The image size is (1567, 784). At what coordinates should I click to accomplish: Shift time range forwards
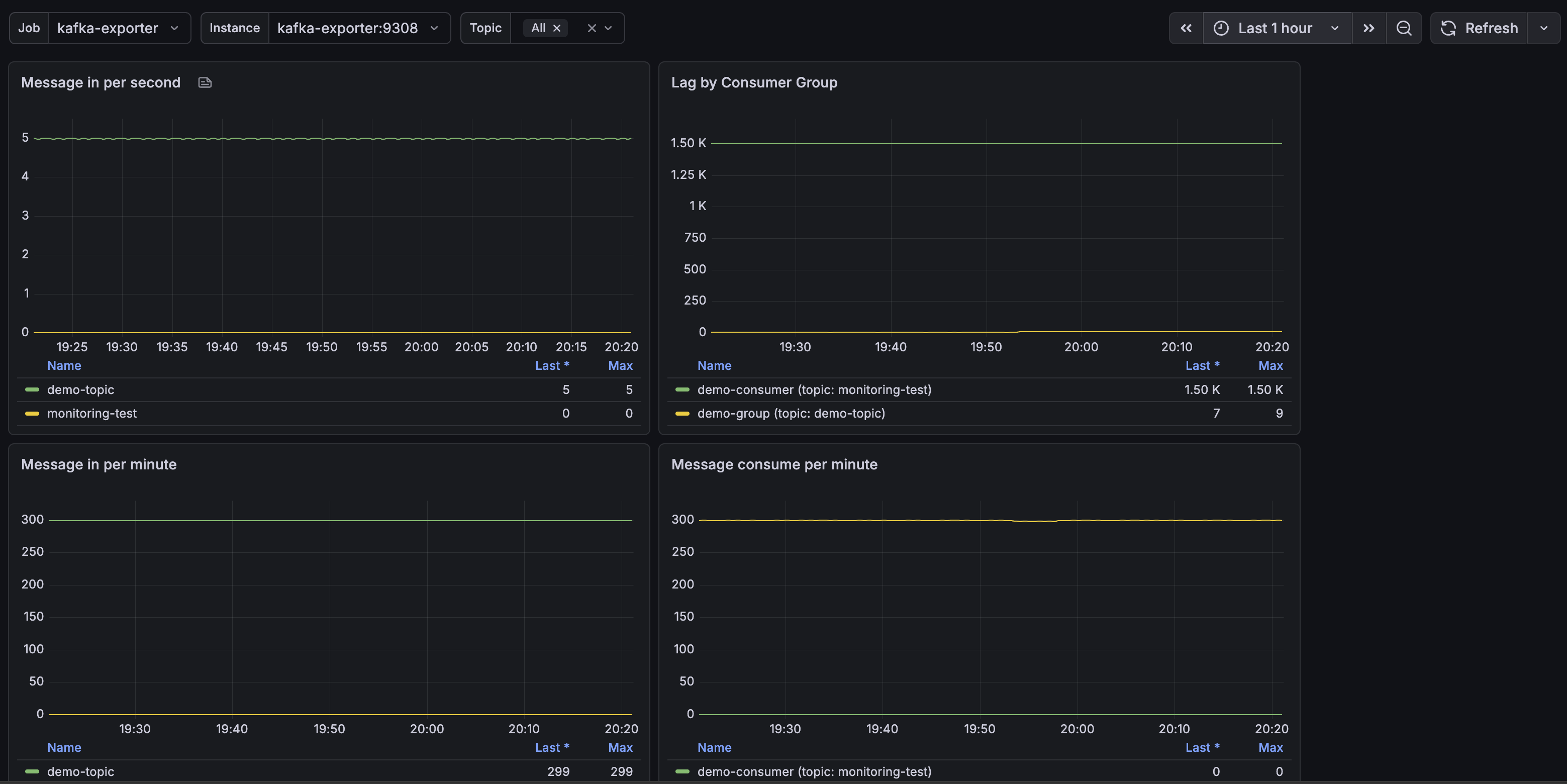1368,28
